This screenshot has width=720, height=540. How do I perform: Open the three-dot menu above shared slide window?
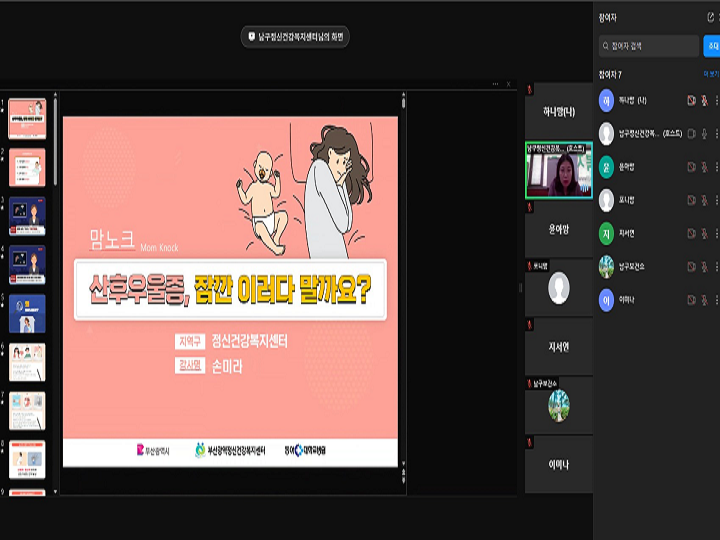point(496,84)
